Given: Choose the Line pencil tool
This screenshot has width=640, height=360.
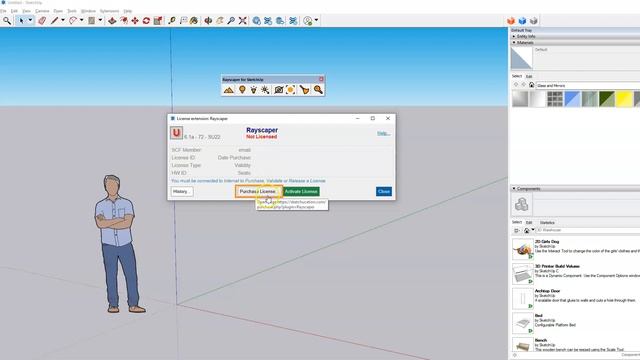Looking at the screenshot, I should click(x=54, y=20).
